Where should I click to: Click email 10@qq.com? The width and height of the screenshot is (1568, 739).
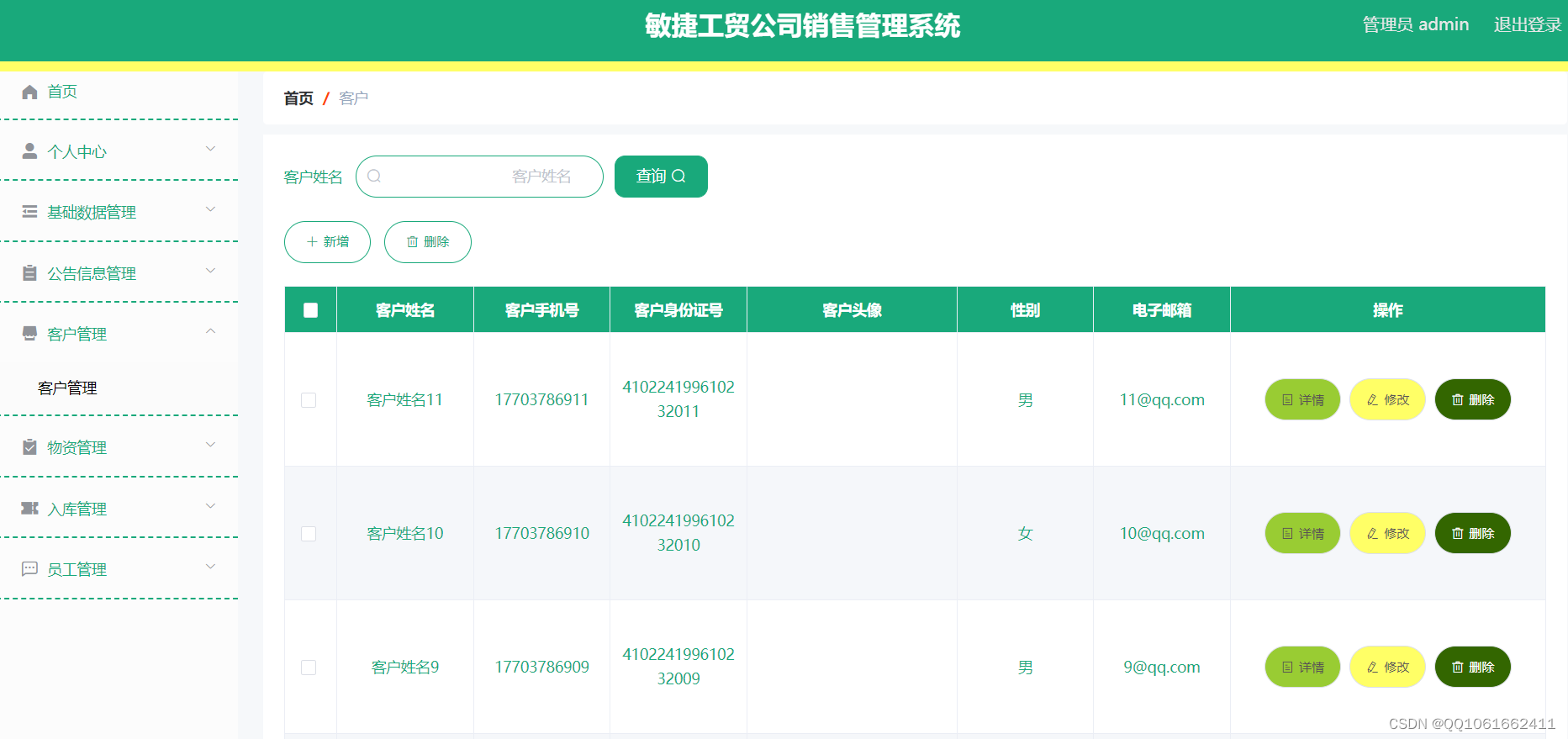(1162, 534)
